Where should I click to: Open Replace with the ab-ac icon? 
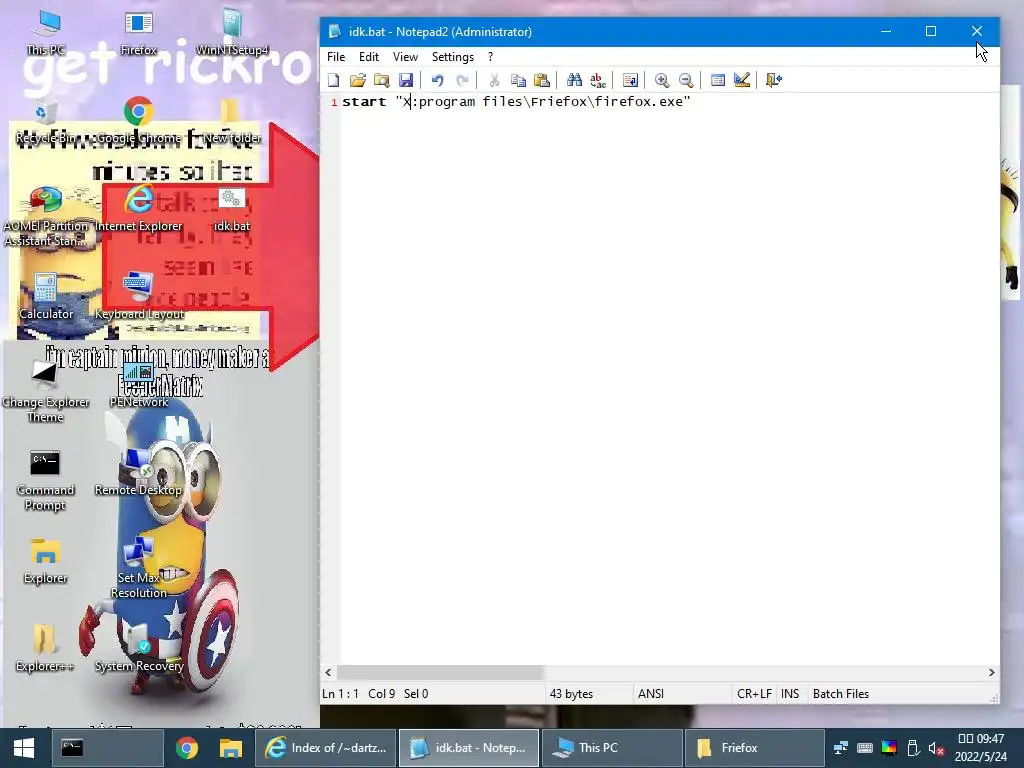pyautogui.click(x=598, y=80)
